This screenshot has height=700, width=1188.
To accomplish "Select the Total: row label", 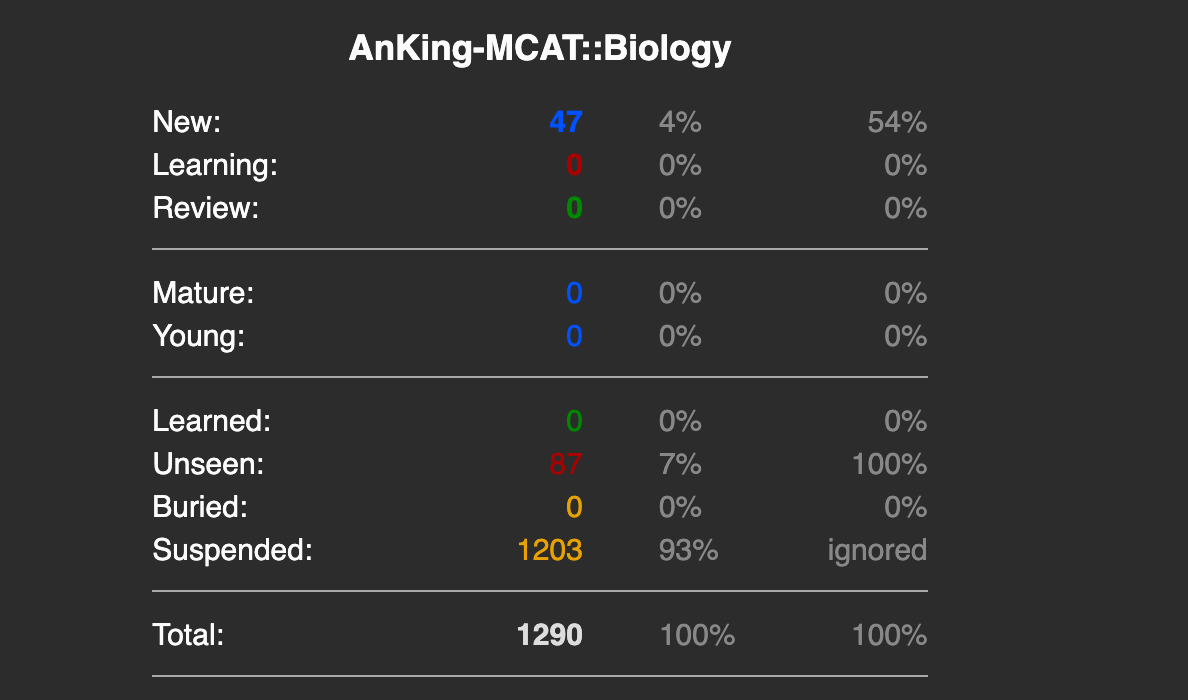I will [x=188, y=635].
